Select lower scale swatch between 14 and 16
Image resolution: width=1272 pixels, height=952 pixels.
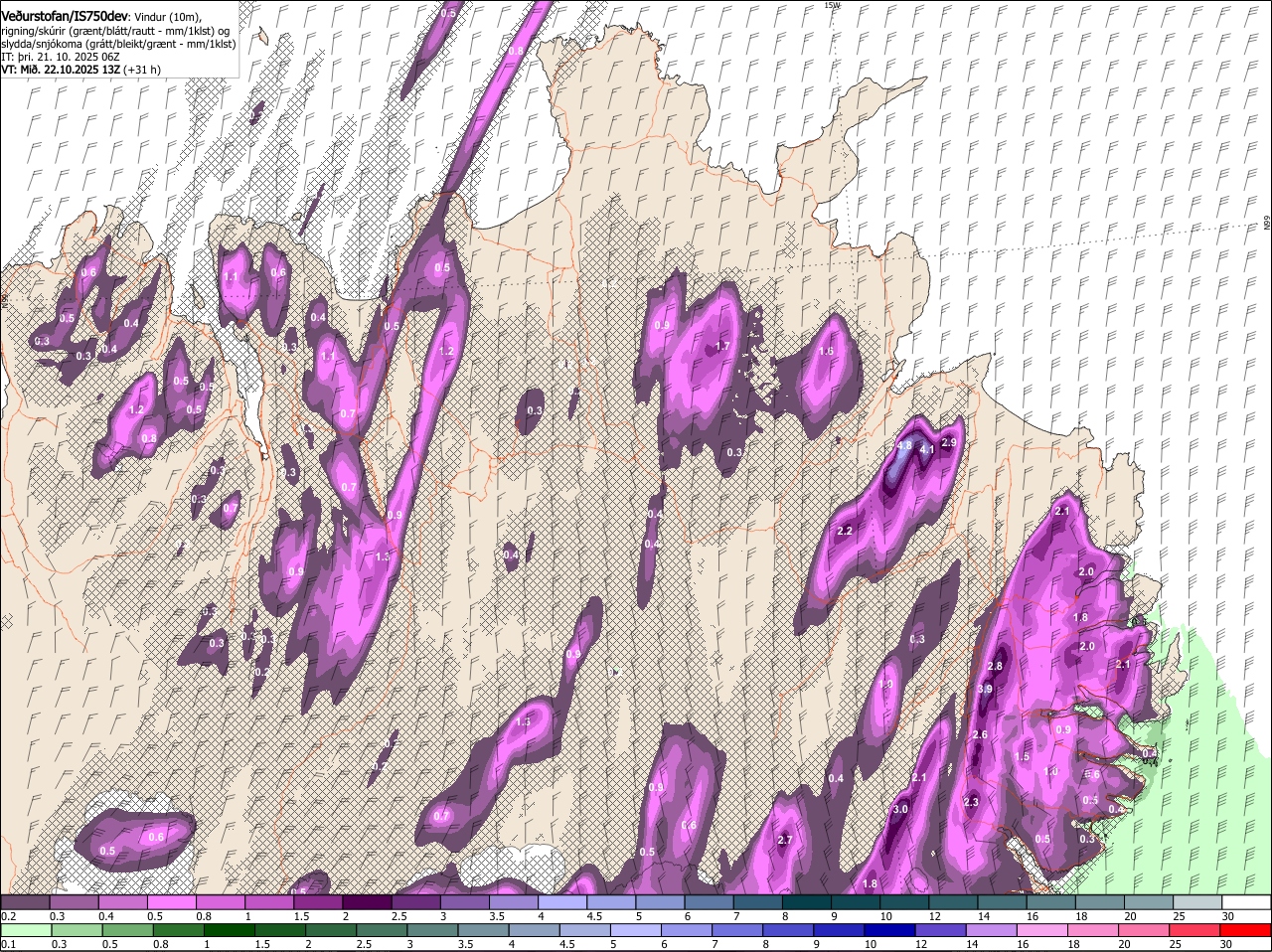[992, 930]
